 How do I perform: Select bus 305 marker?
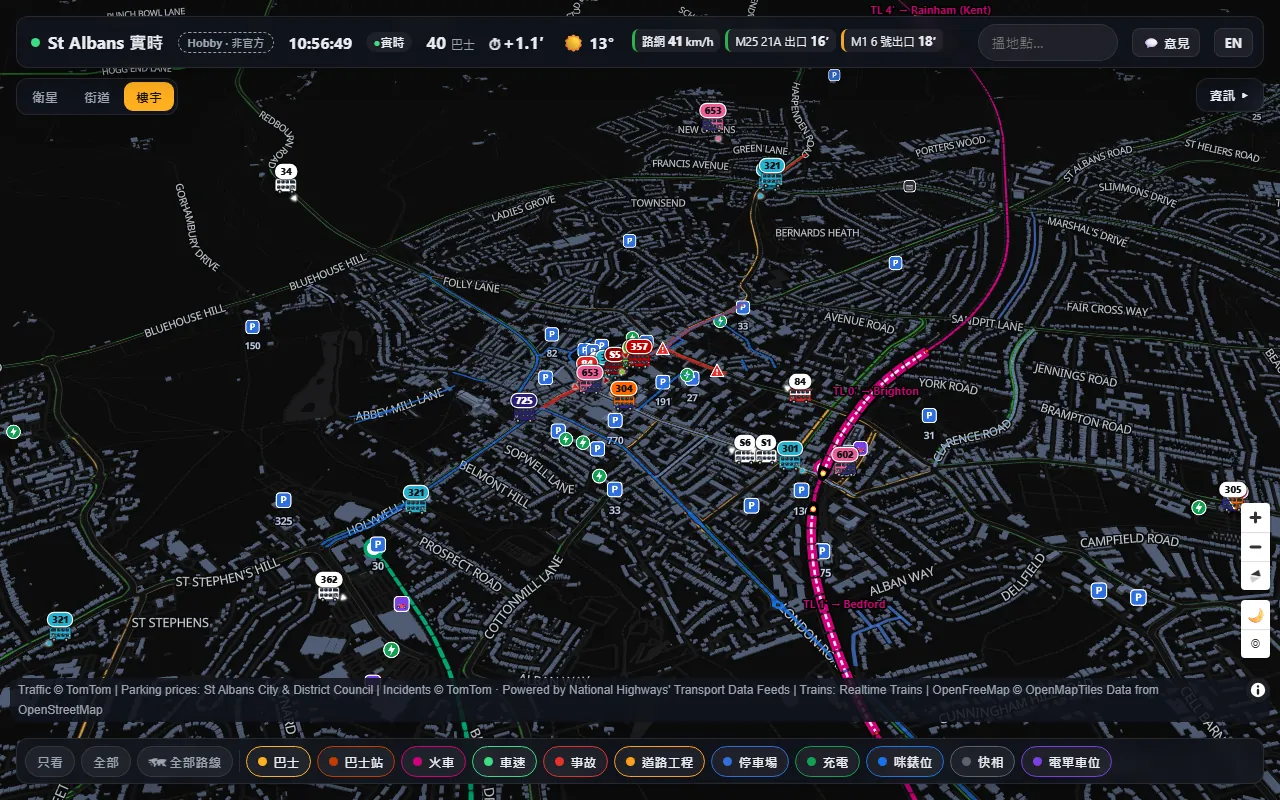(x=1233, y=495)
